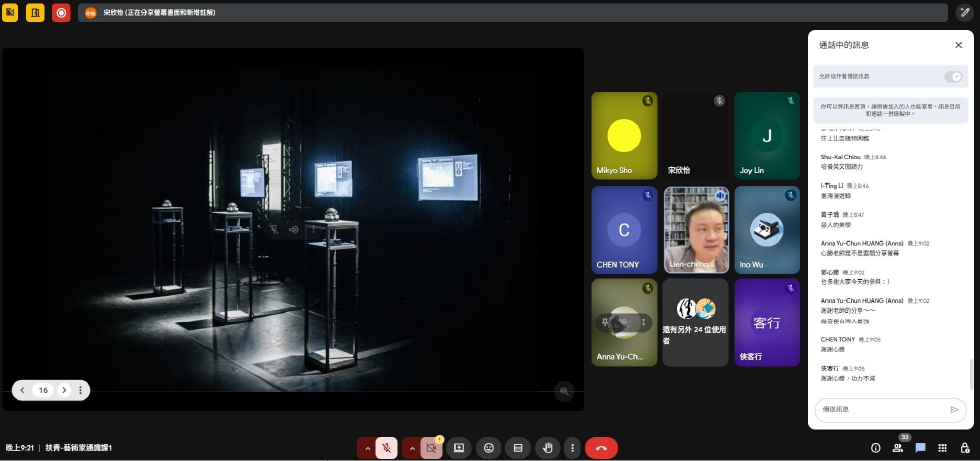Raise hand icon
980x461 pixels.
[x=545, y=448]
